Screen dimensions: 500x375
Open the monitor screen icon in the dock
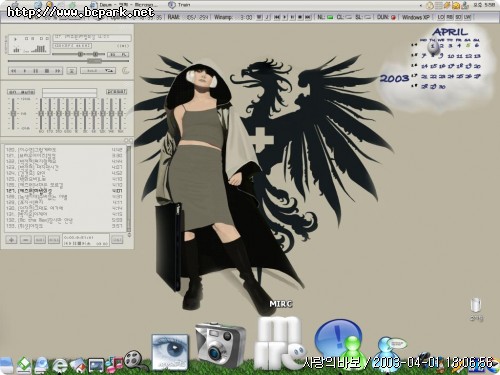pyautogui.click(x=96, y=366)
